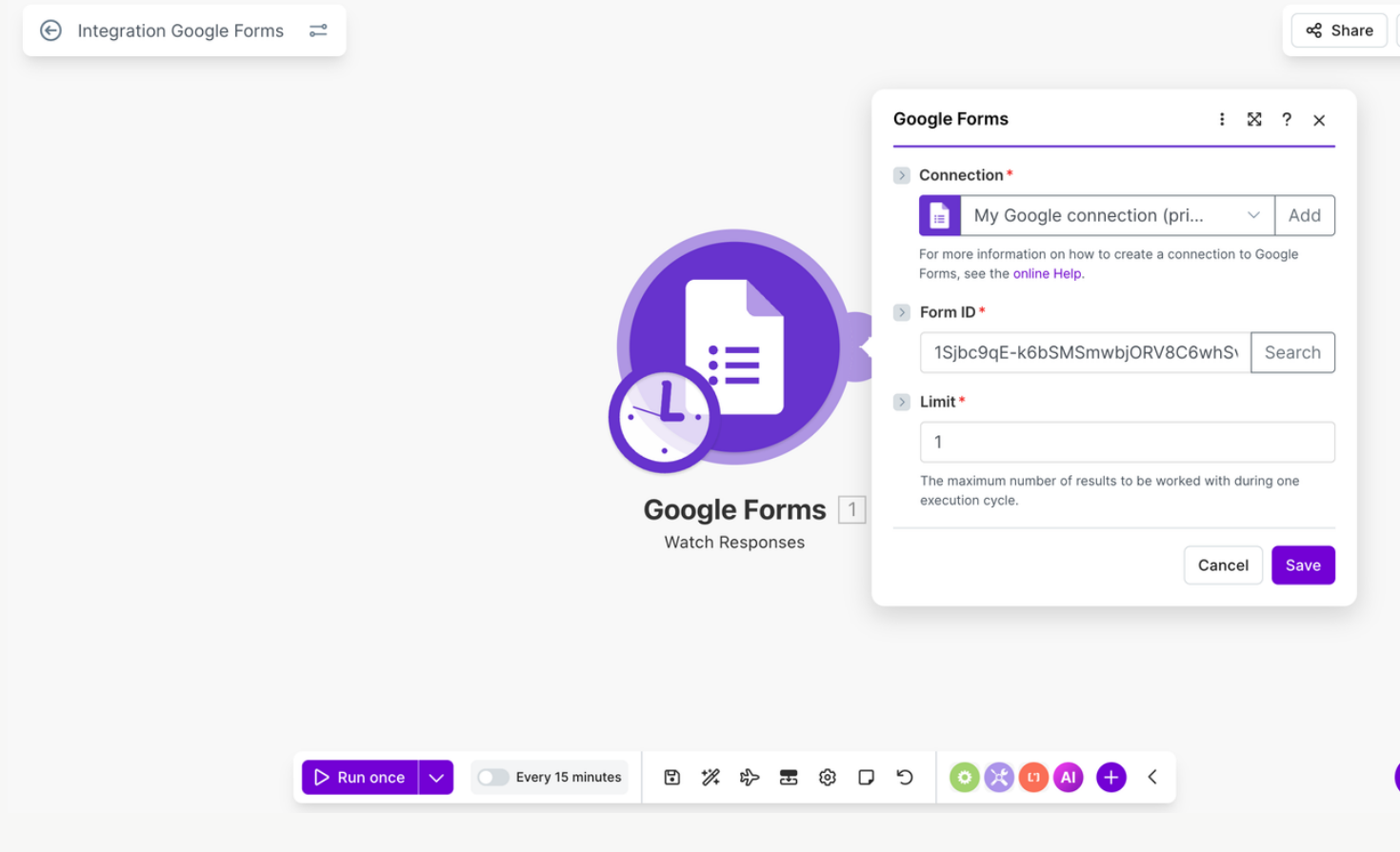Screen dimensions: 1400x852
Task: Open scenario settings gear icon
Action: pos(828,777)
